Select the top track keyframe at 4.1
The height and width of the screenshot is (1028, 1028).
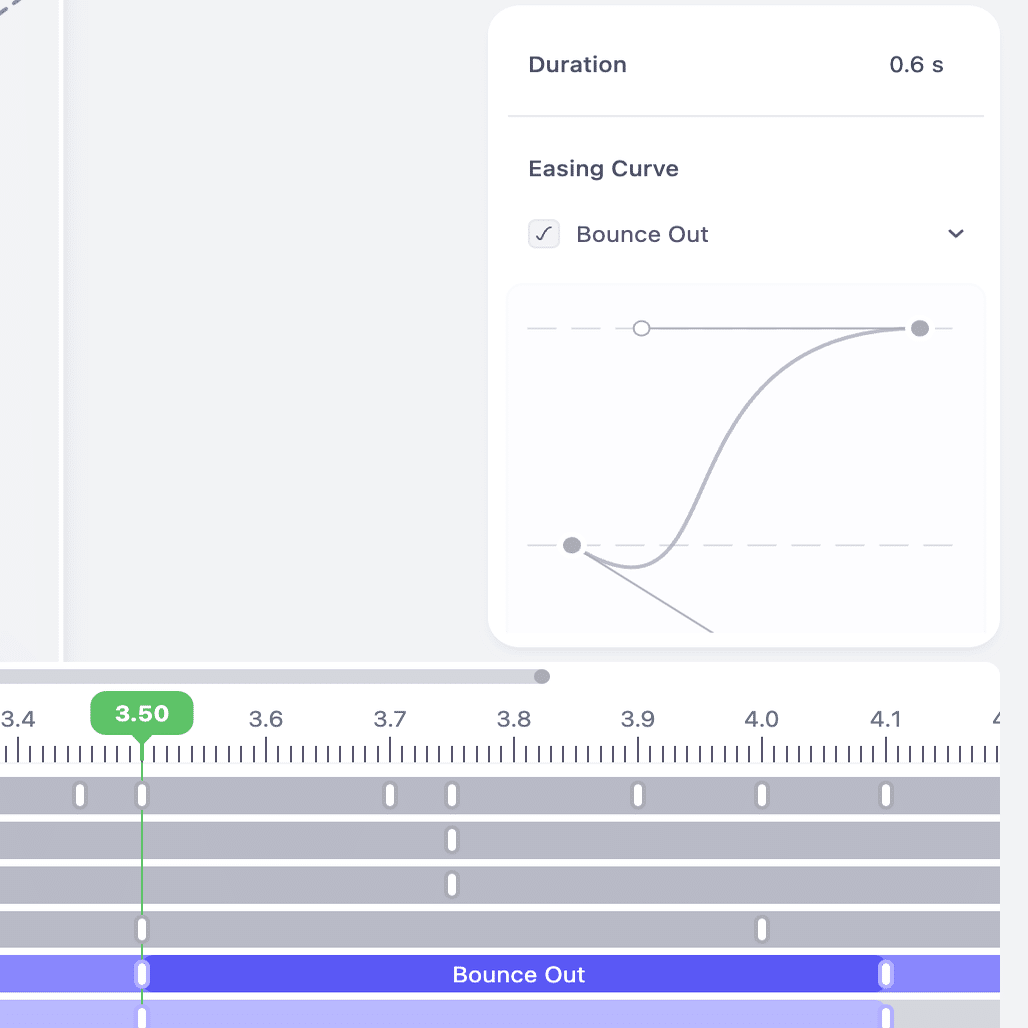pos(886,796)
